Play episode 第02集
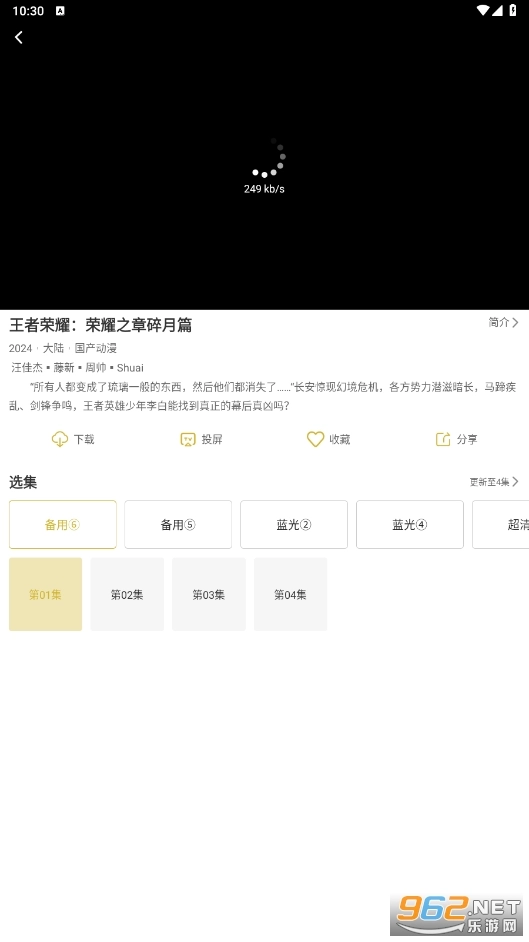The height and width of the screenshot is (942, 529). pyautogui.click(x=127, y=594)
